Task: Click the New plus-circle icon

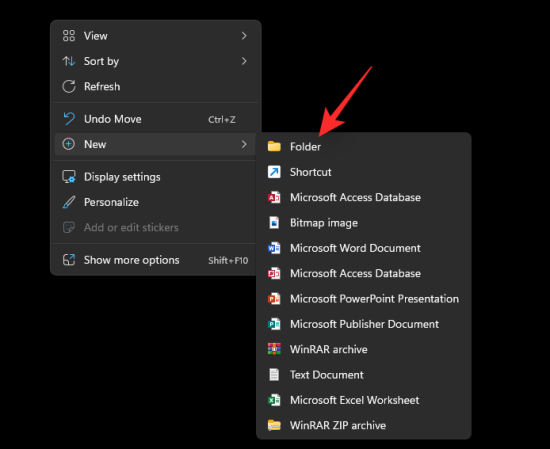Action: click(x=68, y=144)
